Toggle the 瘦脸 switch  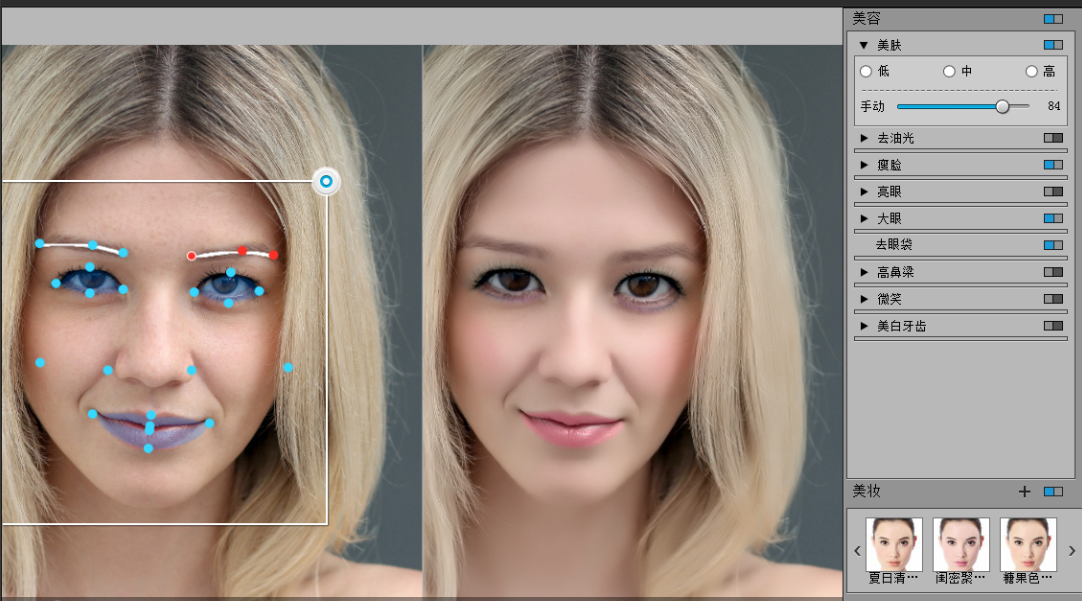click(1053, 165)
